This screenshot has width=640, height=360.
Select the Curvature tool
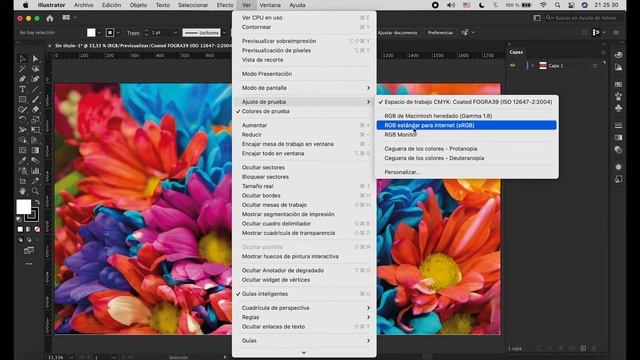point(36,79)
